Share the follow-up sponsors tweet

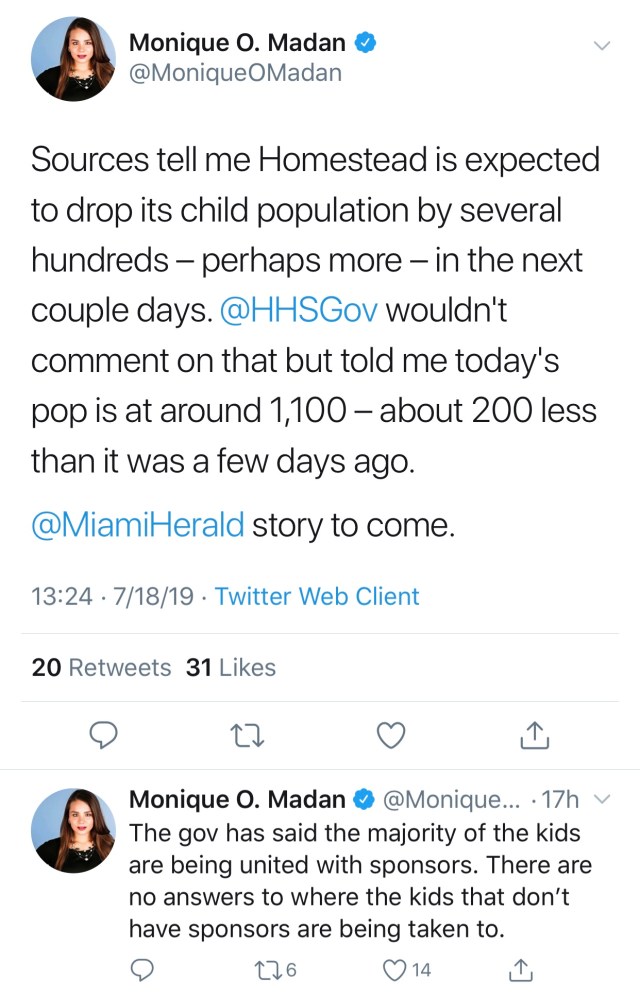click(x=520, y=969)
